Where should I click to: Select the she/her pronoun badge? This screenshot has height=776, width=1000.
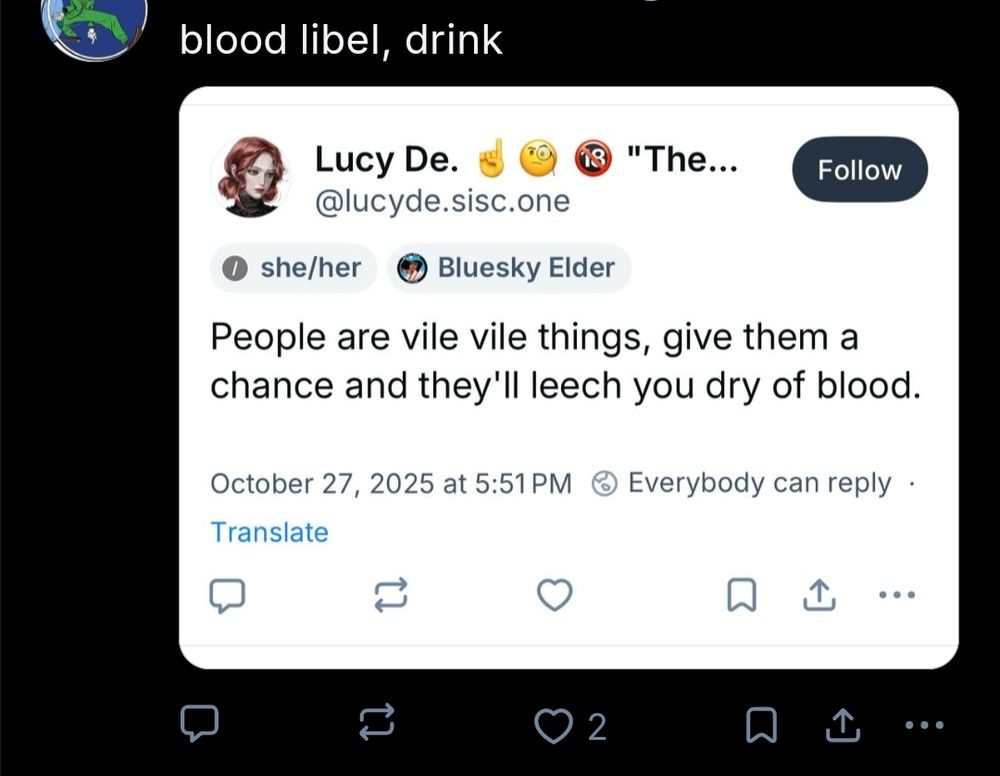(x=292, y=268)
